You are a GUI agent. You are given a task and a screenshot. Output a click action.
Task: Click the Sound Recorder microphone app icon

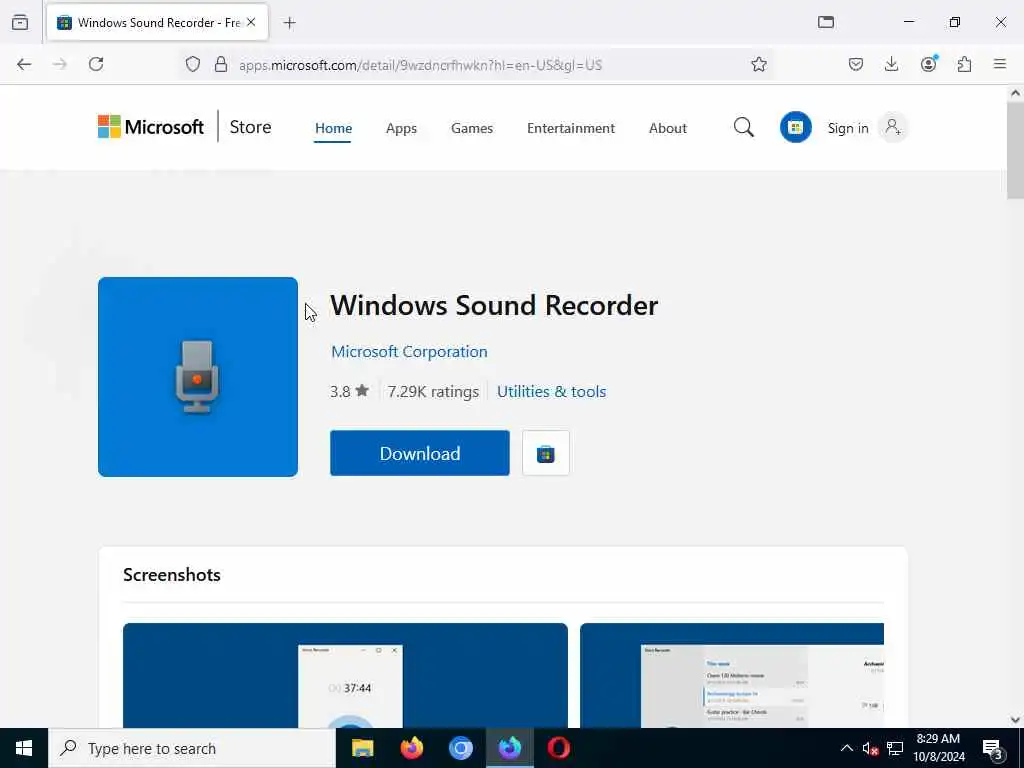(x=198, y=377)
